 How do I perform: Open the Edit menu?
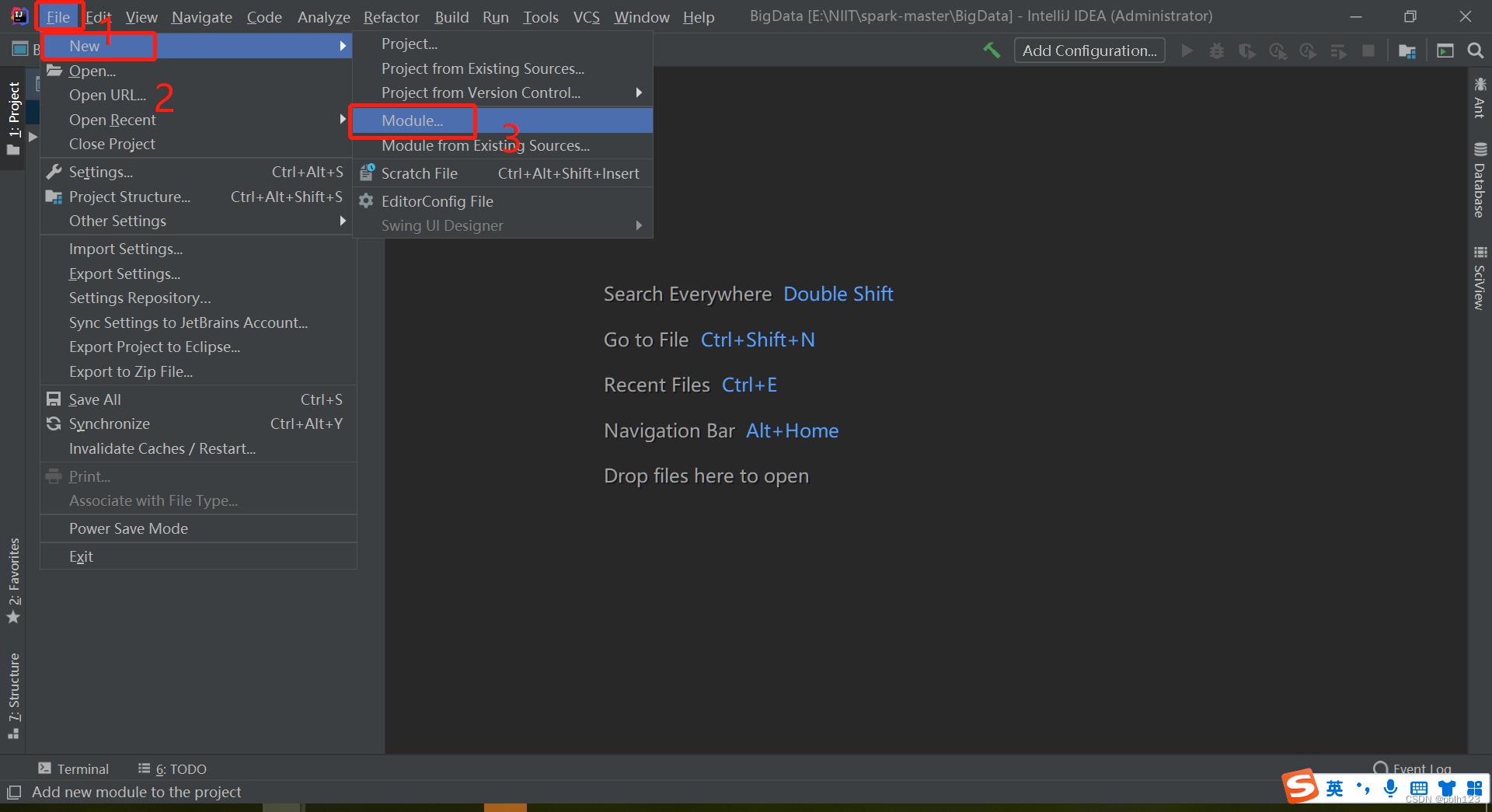point(98,17)
